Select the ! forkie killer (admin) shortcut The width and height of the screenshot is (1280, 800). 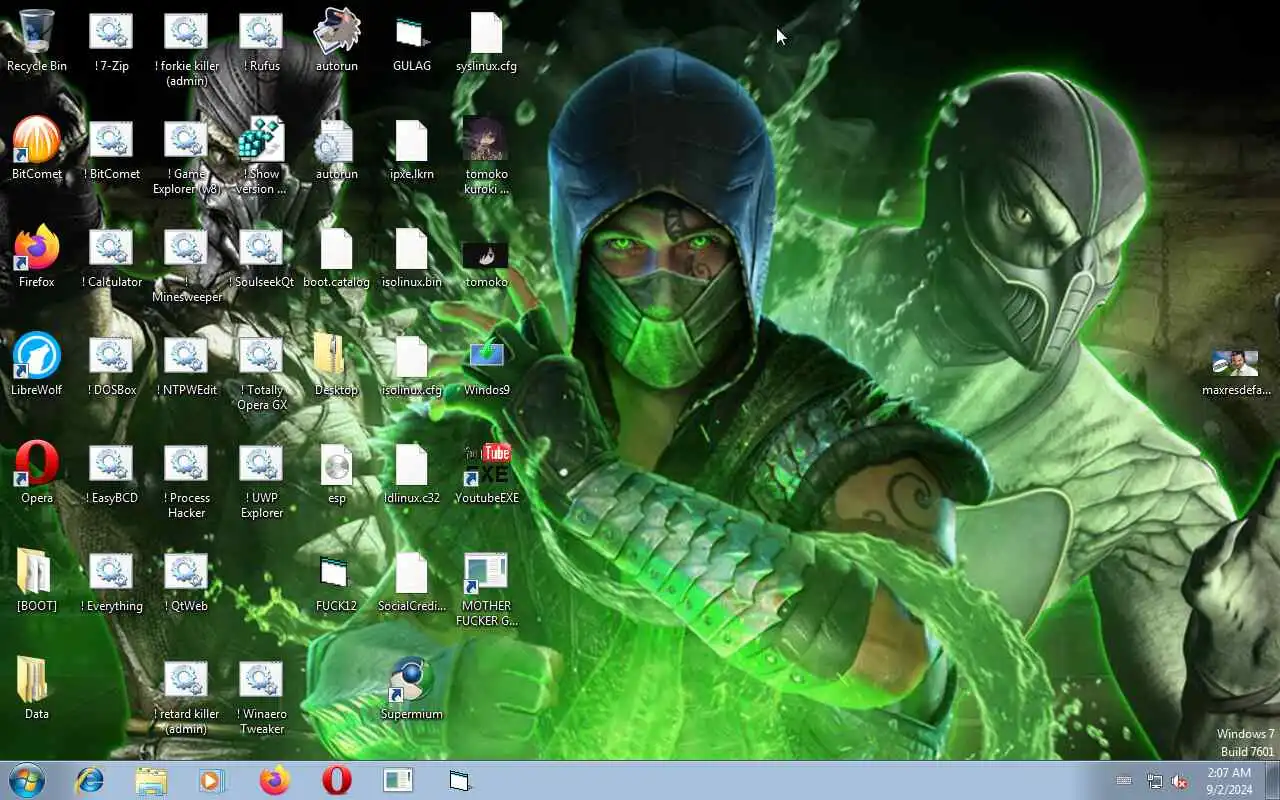186,49
